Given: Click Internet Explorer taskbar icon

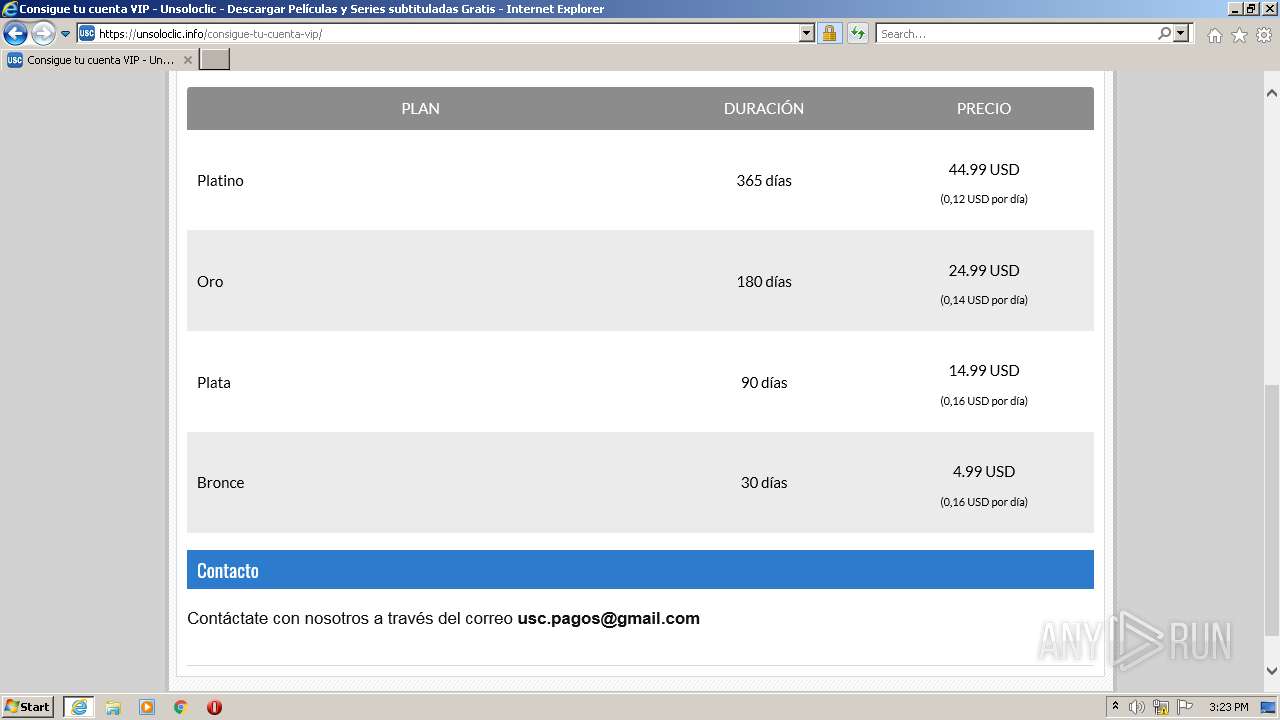Looking at the screenshot, I should coord(79,707).
